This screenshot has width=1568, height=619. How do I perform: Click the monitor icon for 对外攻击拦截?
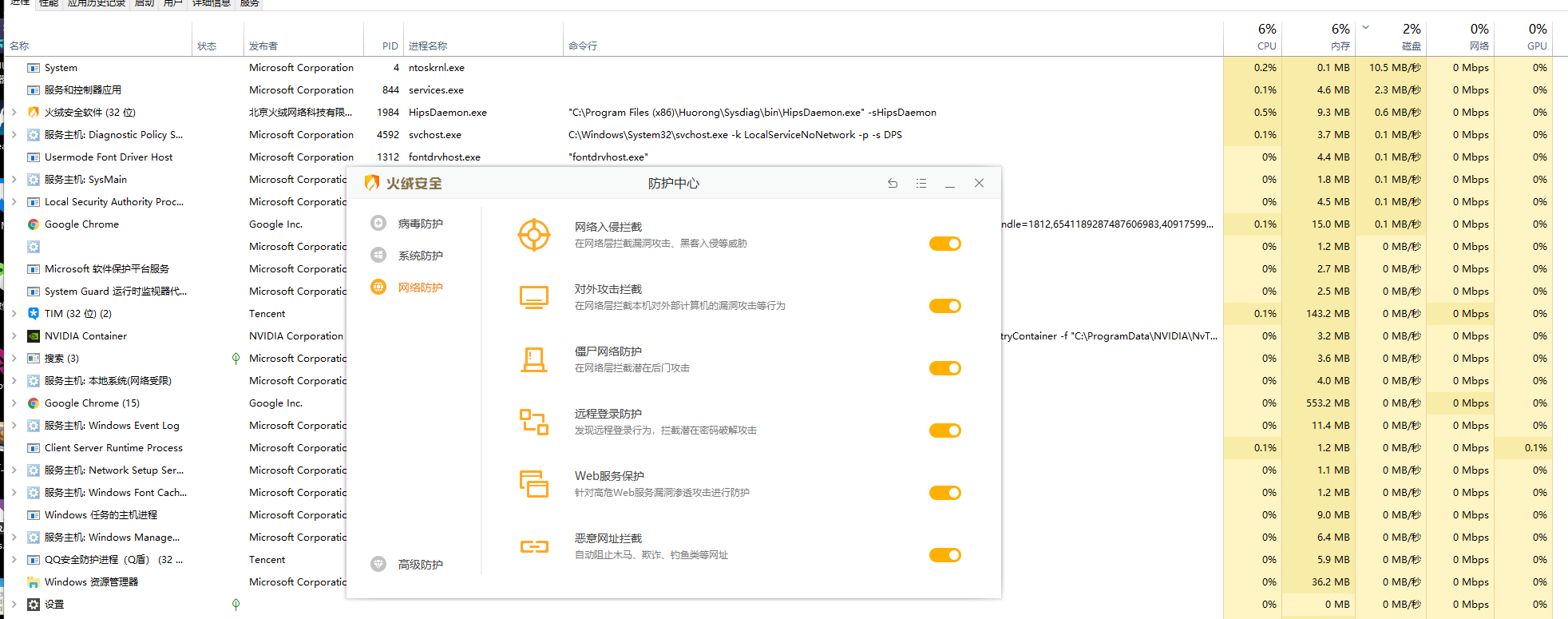tap(534, 297)
